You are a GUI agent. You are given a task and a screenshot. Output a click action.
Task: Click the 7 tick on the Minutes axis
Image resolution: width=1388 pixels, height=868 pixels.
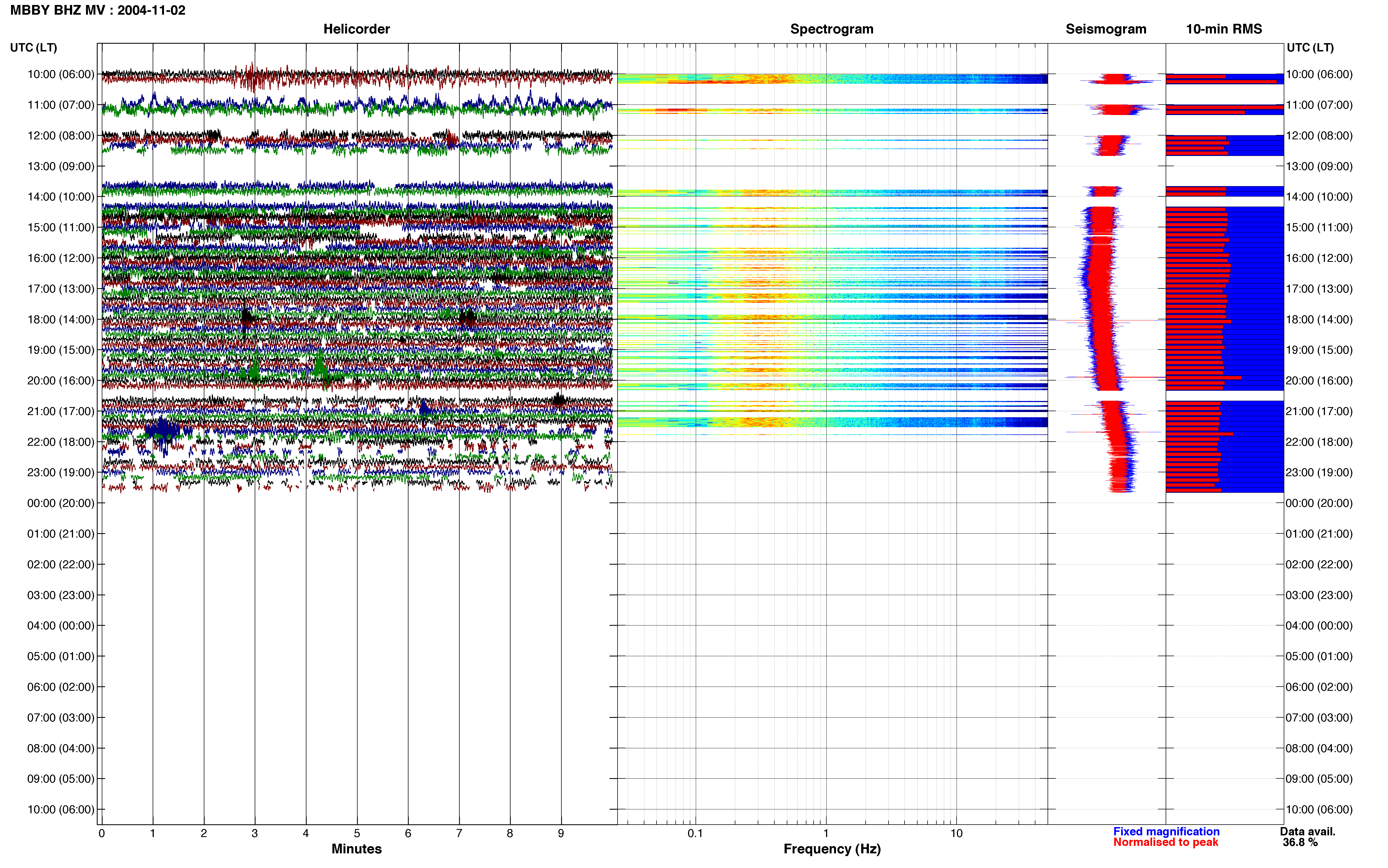pos(459,833)
